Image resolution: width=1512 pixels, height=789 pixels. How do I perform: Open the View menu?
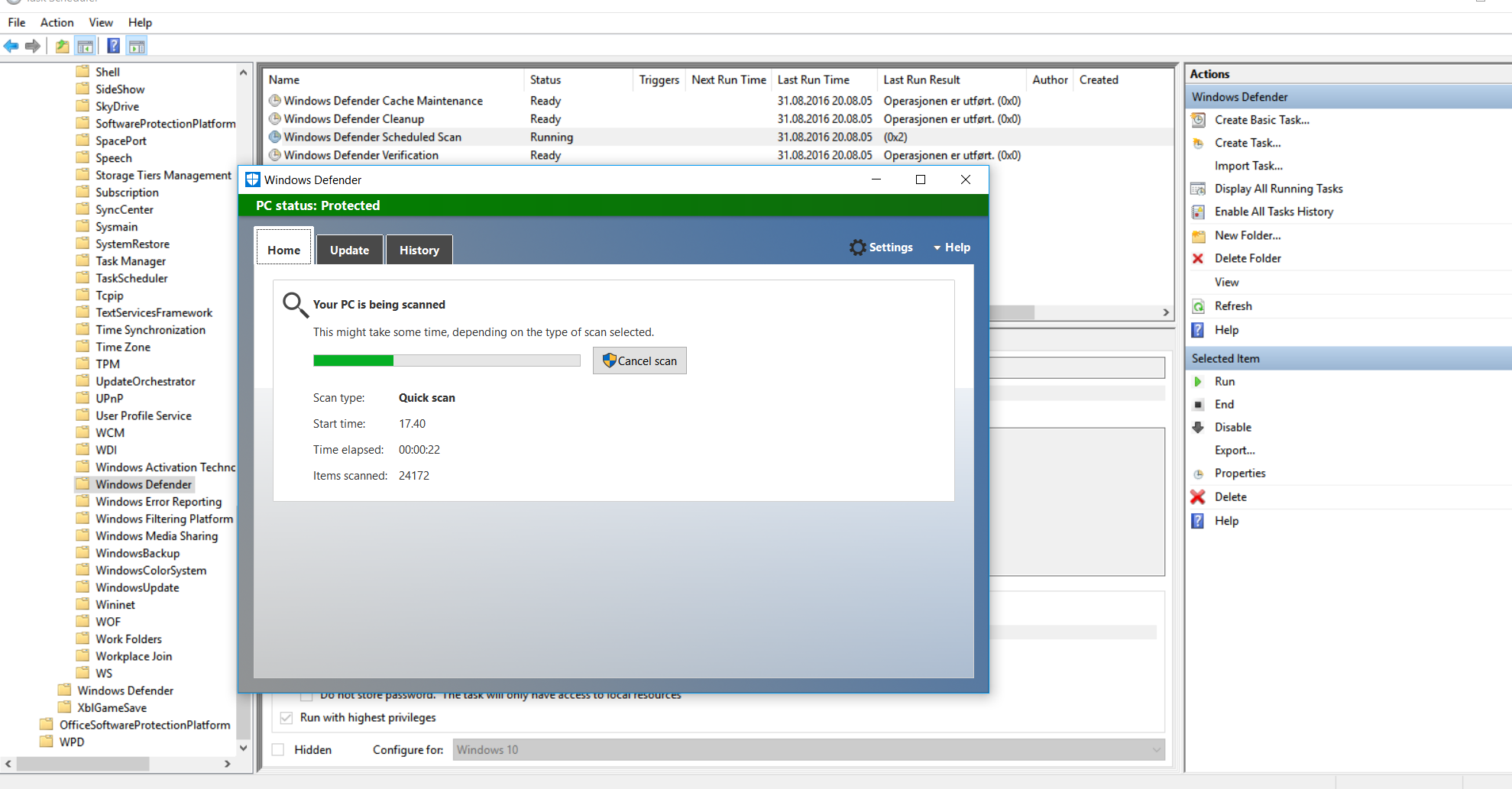click(101, 22)
